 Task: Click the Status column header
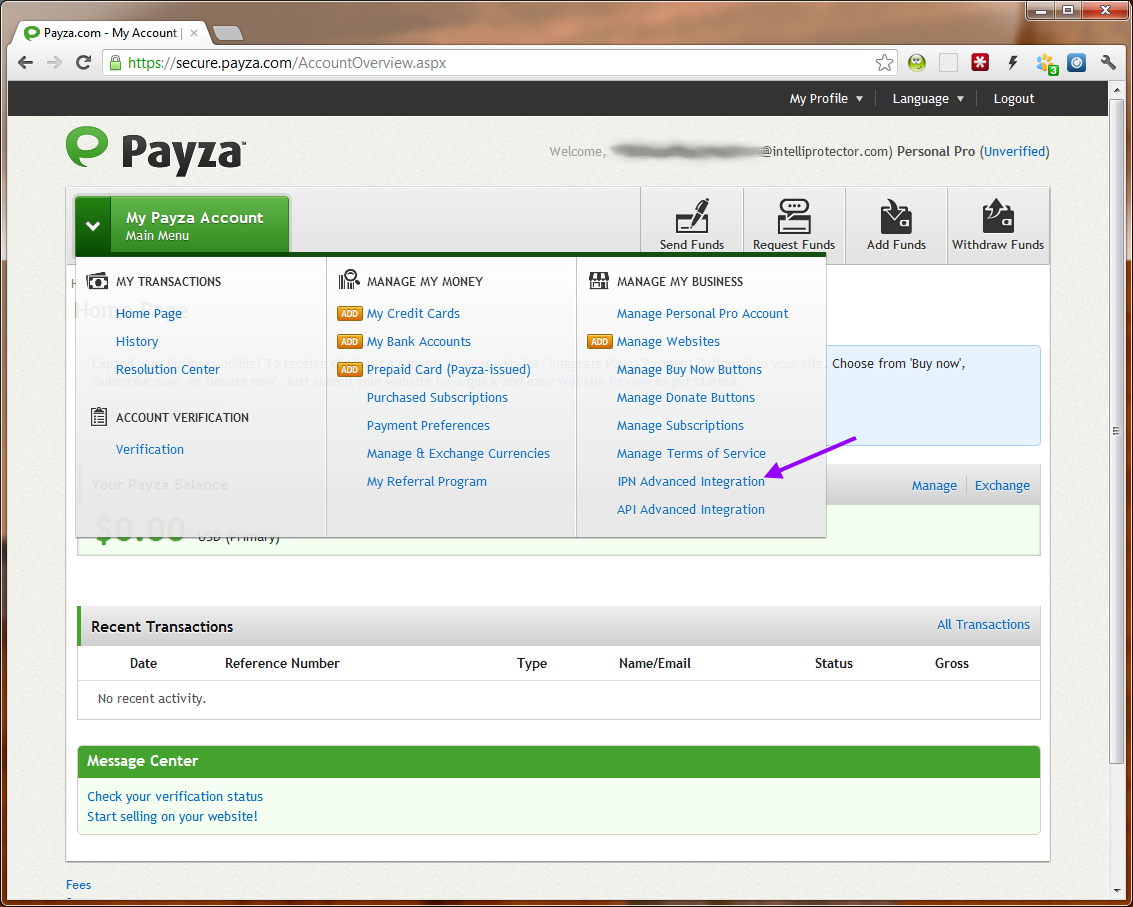[x=834, y=663]
